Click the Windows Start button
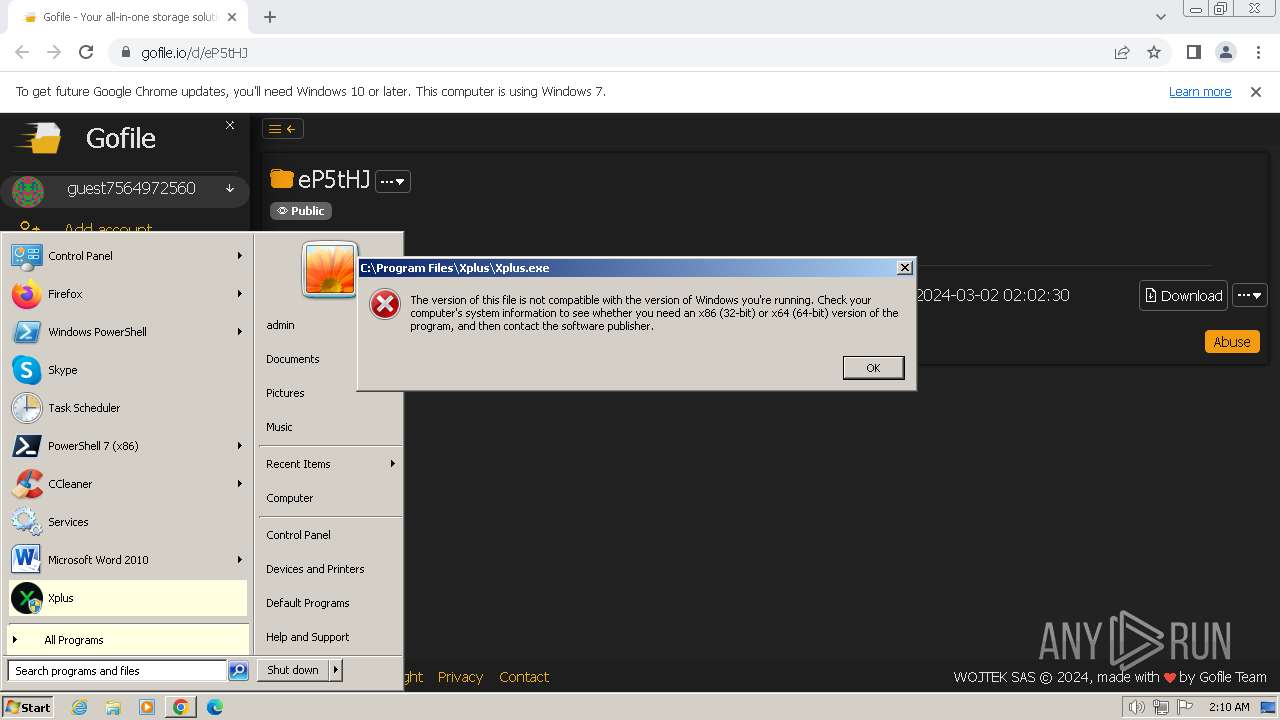1280x720 pixels. pos(28,707)
